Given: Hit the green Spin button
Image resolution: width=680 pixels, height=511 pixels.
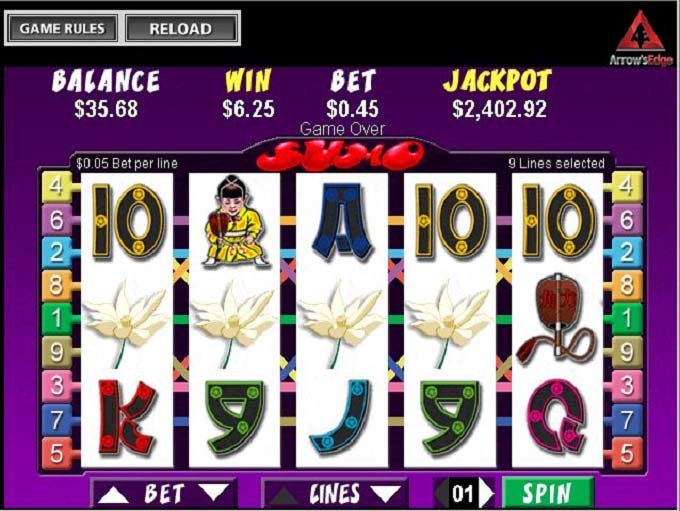Looking at the screenshot, I should [547, 493].
